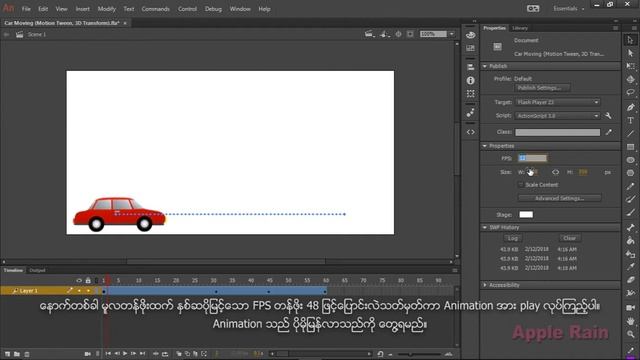Click the ActionScript settings wrench icon
This screenshot has width=640, height=360.
click(x=608, y=116)
